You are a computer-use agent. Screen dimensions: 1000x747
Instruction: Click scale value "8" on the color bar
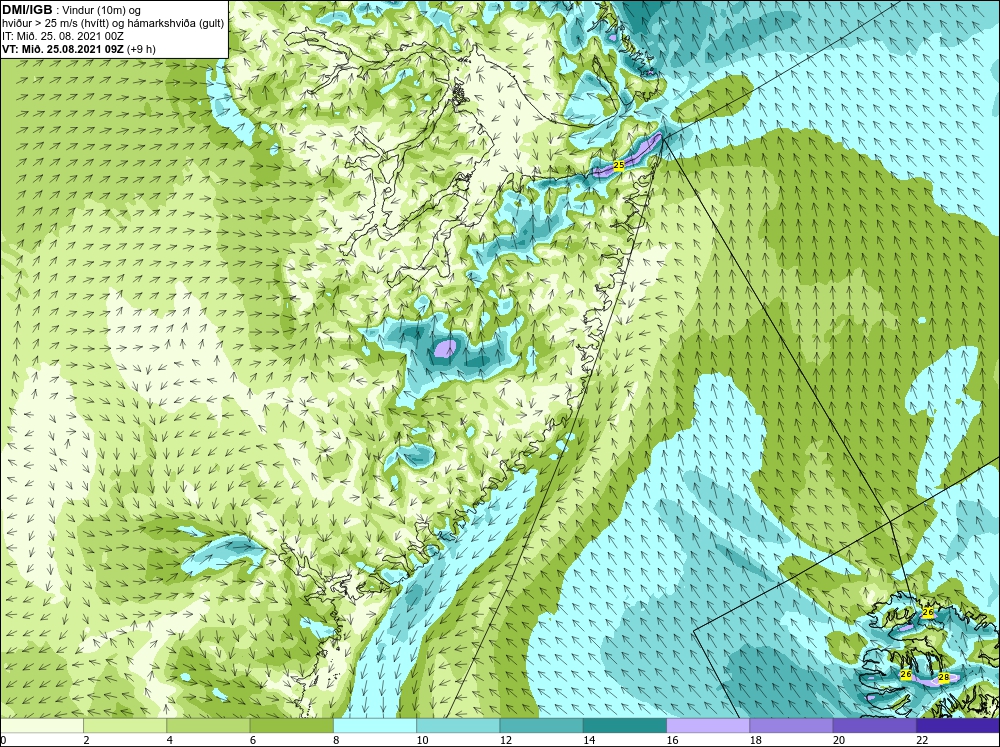pos(336,740)
